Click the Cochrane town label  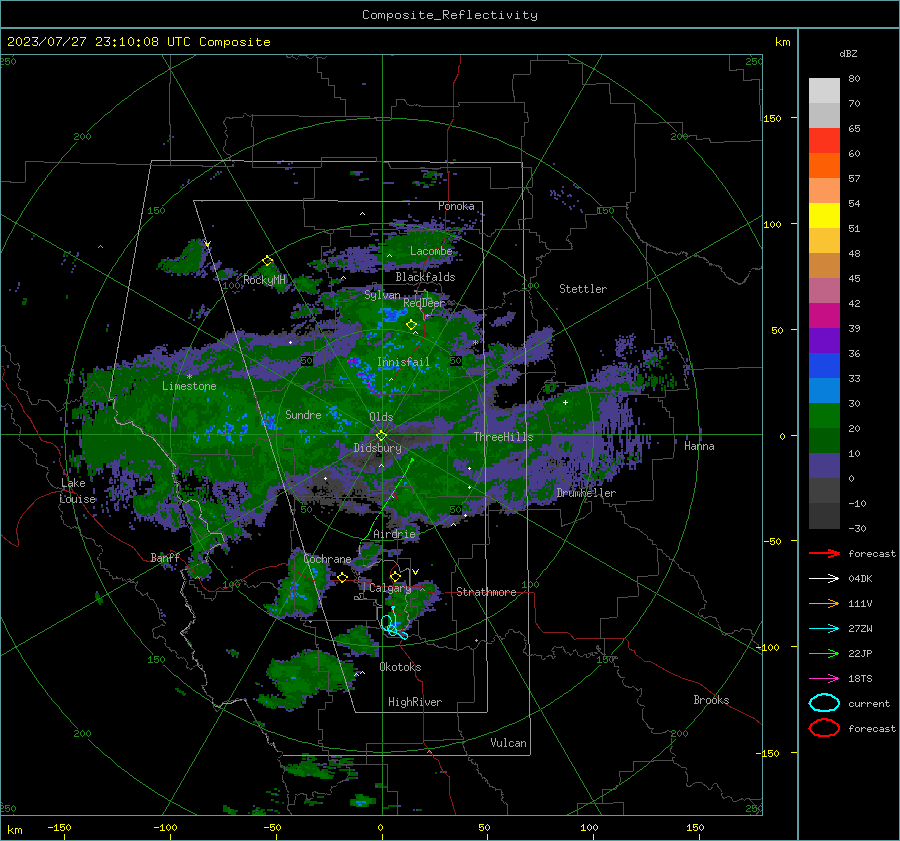pos(327,559)
